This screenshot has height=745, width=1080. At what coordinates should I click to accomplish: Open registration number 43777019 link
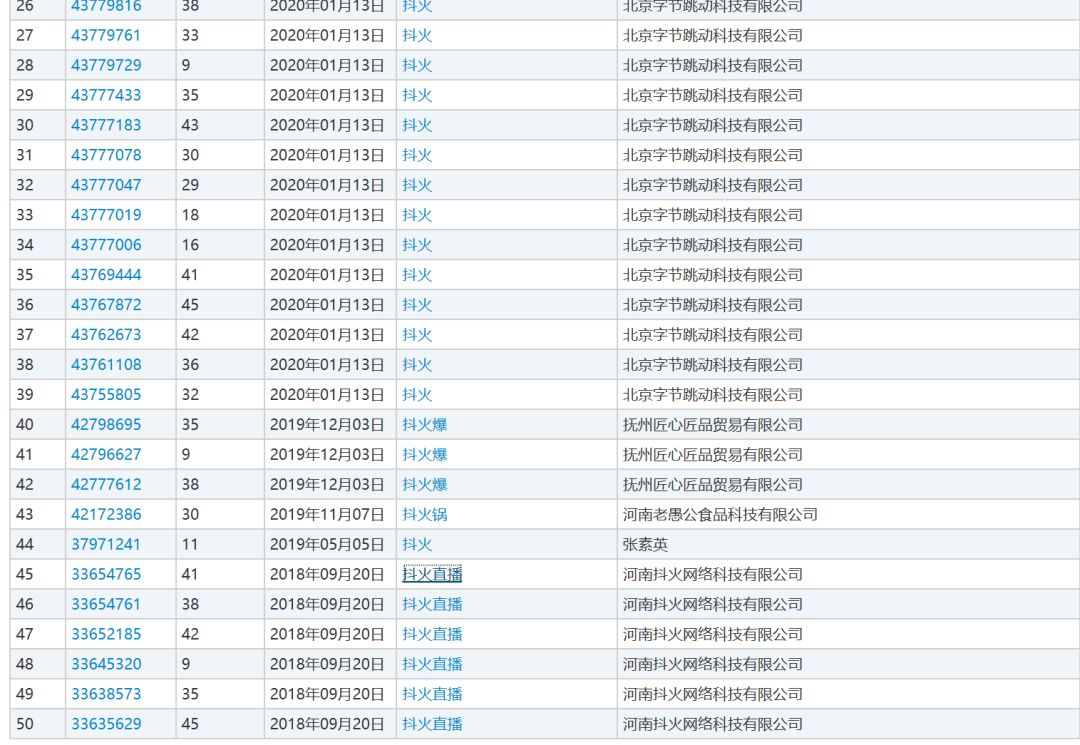pos(106,215)
